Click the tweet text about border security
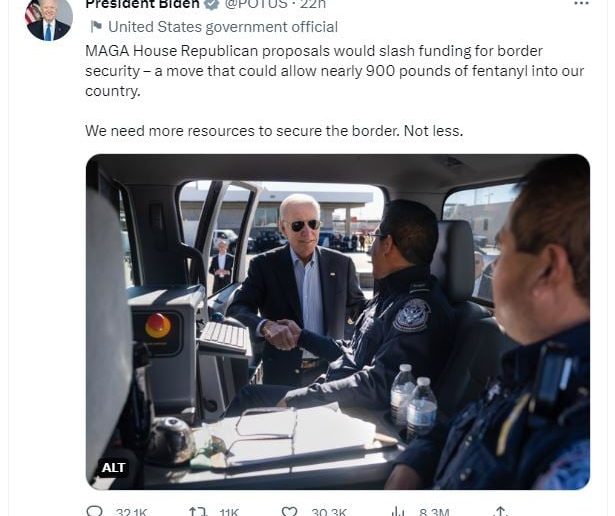 pos(335,91)
